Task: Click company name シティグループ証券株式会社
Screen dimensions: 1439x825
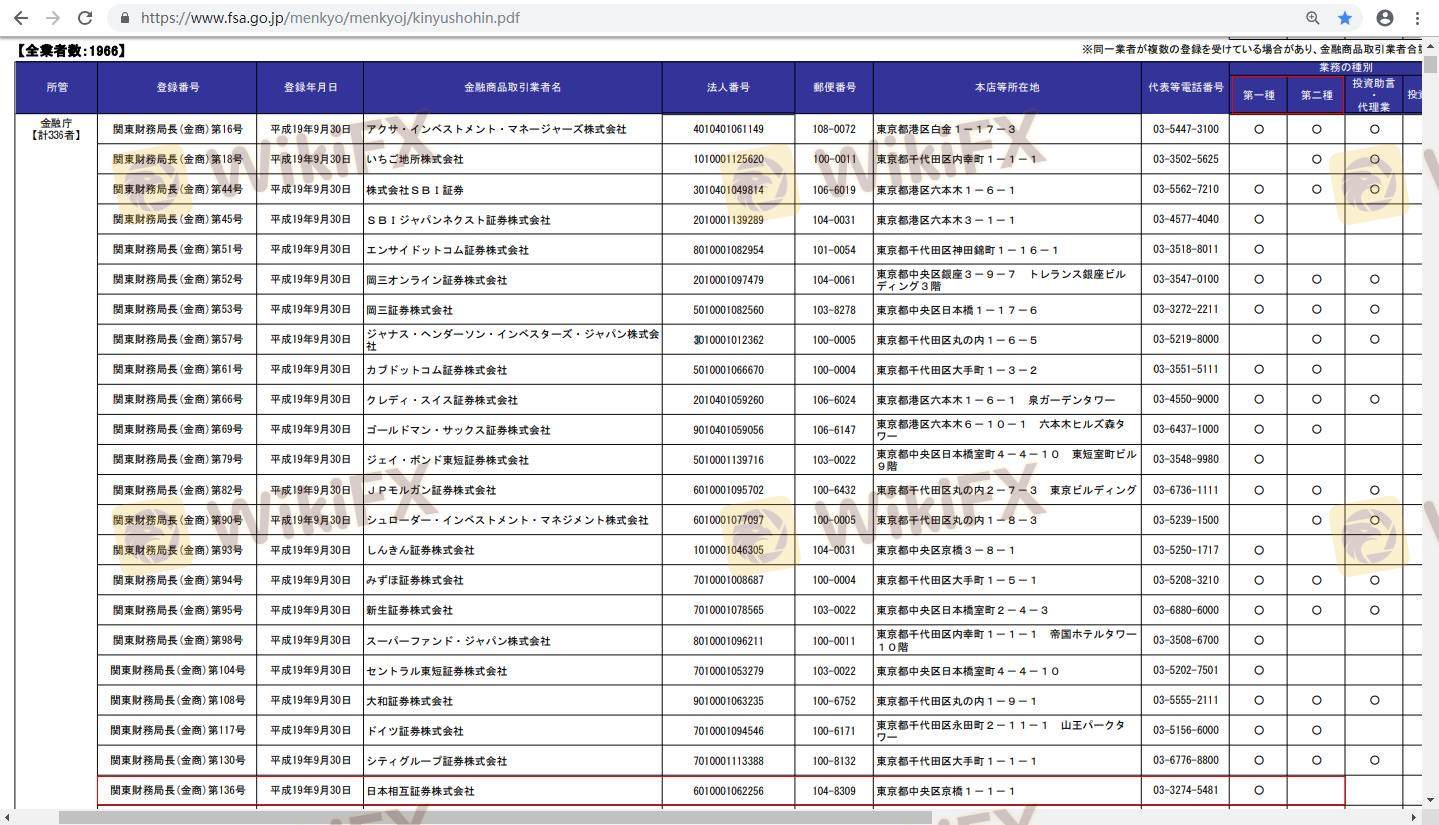Action: click(436, 761)
